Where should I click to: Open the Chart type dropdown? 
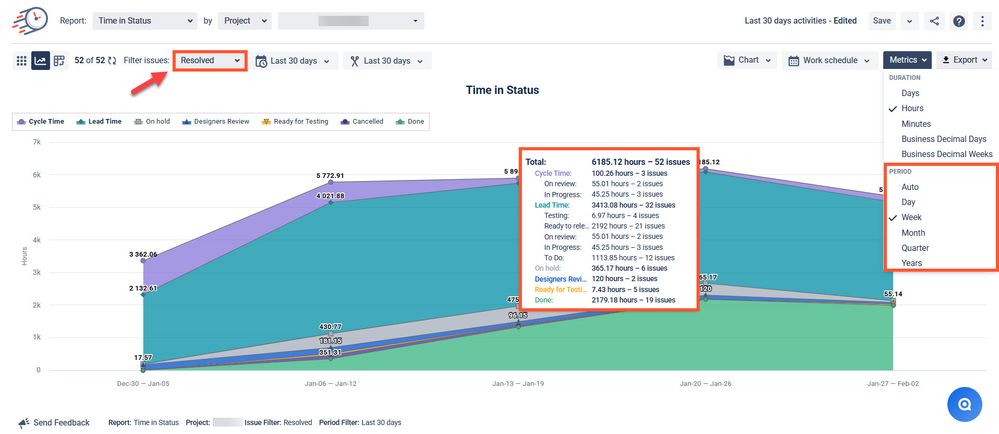(x=747, y=61)
